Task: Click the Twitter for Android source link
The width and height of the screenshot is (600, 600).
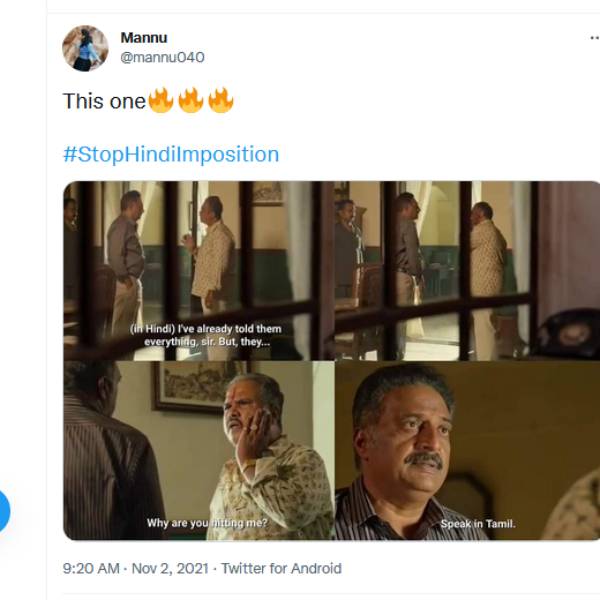Action: 281,568
